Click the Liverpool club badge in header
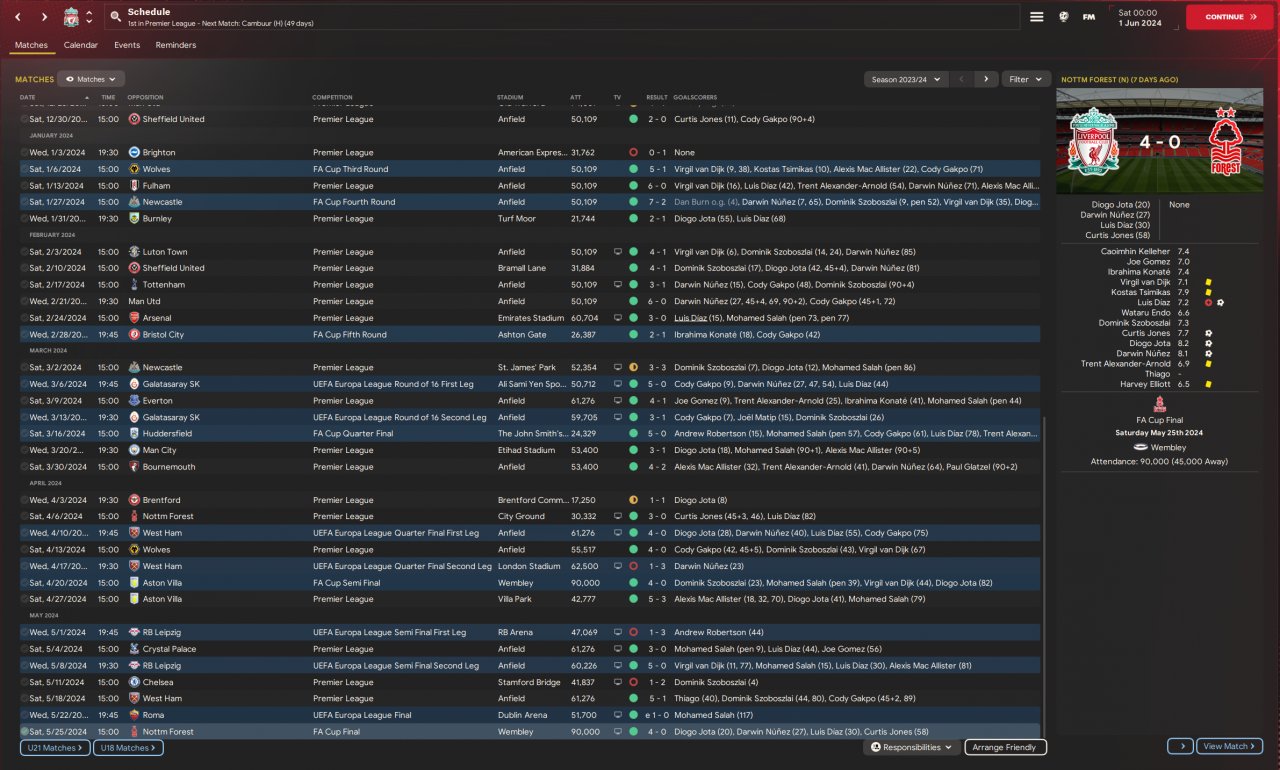 (71, 17)
